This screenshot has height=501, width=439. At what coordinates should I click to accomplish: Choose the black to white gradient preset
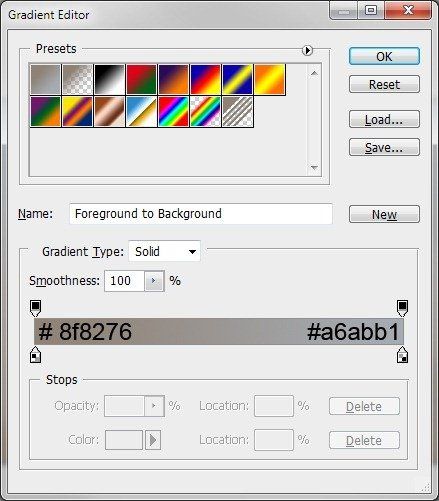[x=109, y=79]
